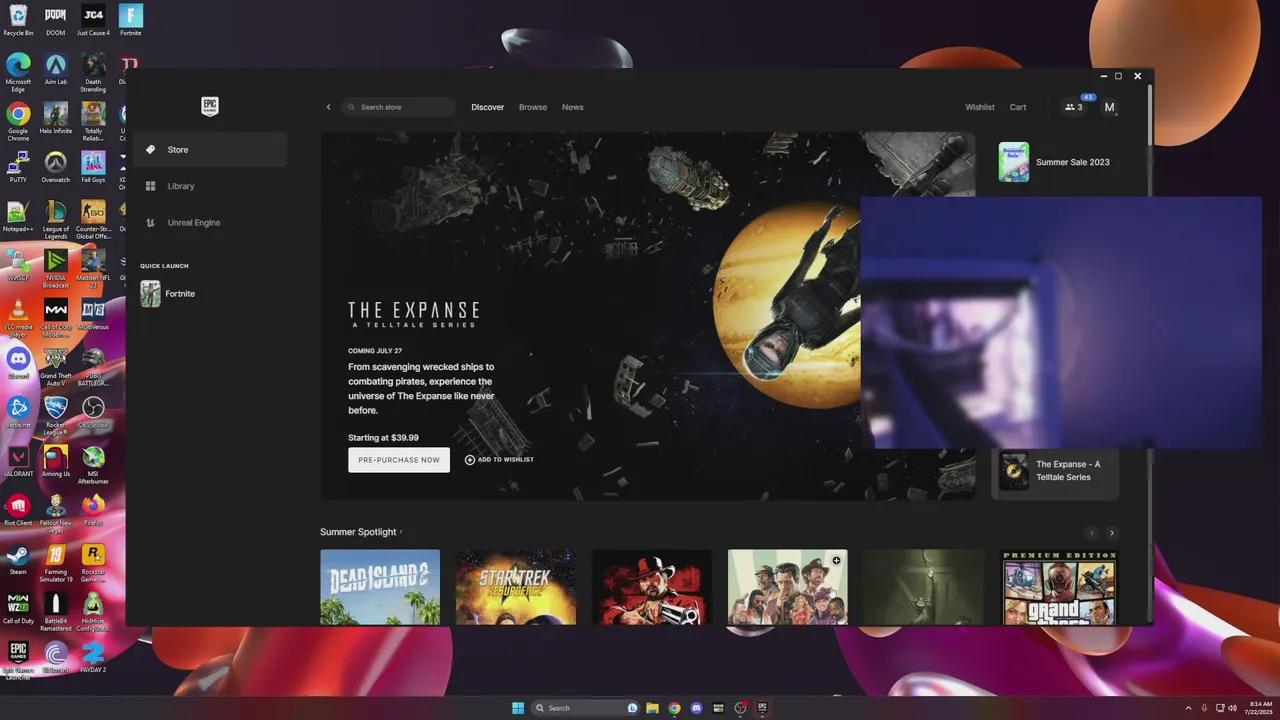Viewport: 1280px width, 720px height.
Task: Open the M profile avatar menu
Action: 1109,107
